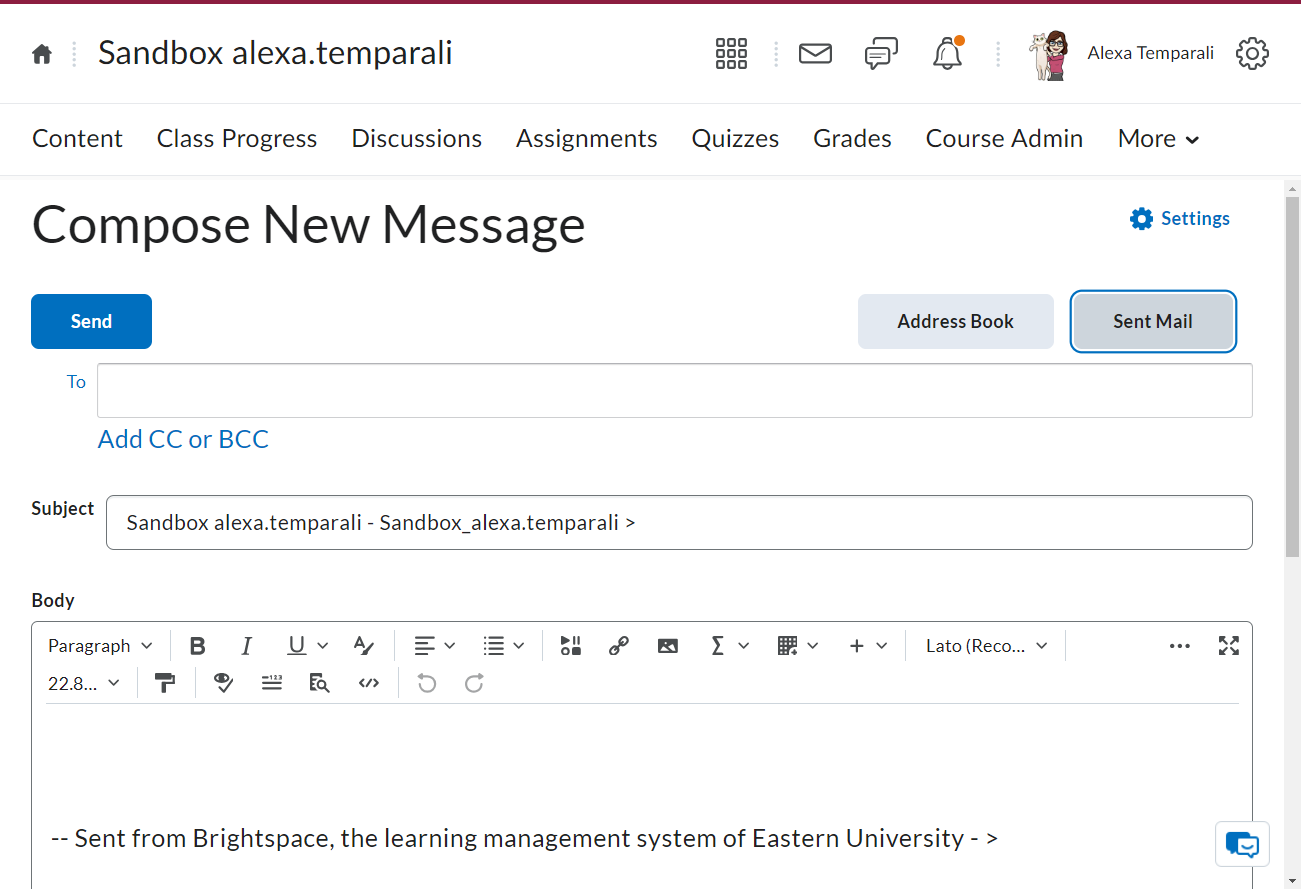Screen dimensions: 1301x889
Task: Open the course selector grid icon
Action: coord(731,54)
